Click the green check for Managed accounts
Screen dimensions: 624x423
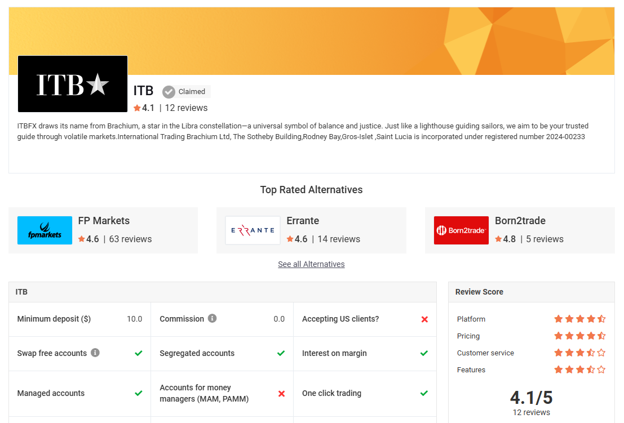[x=138, y=393]
